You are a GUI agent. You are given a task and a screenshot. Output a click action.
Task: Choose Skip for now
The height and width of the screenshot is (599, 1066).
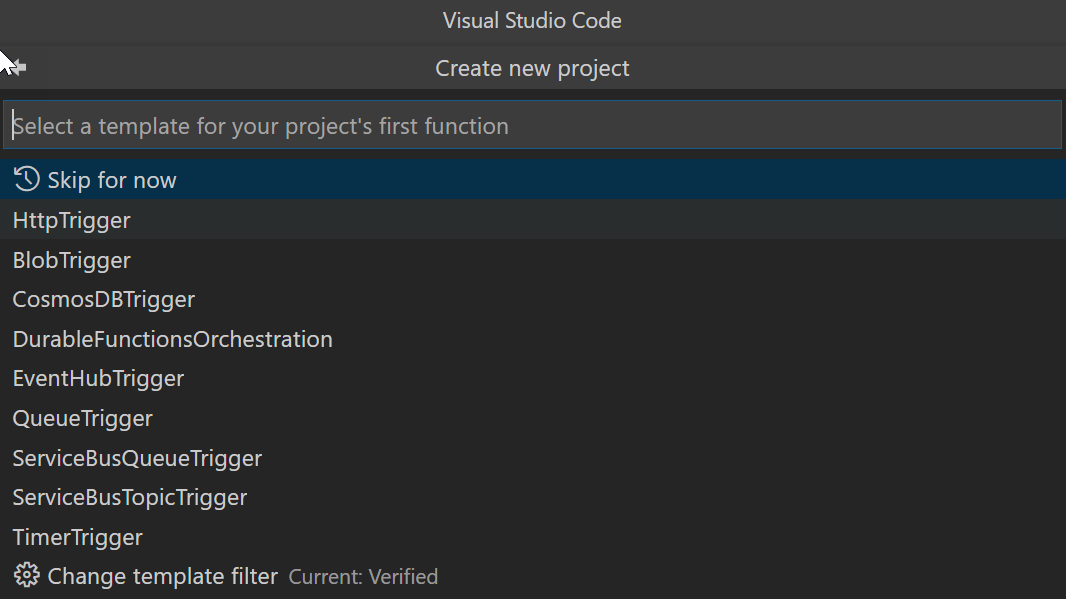pyautogui.click(x=114, y=179)
